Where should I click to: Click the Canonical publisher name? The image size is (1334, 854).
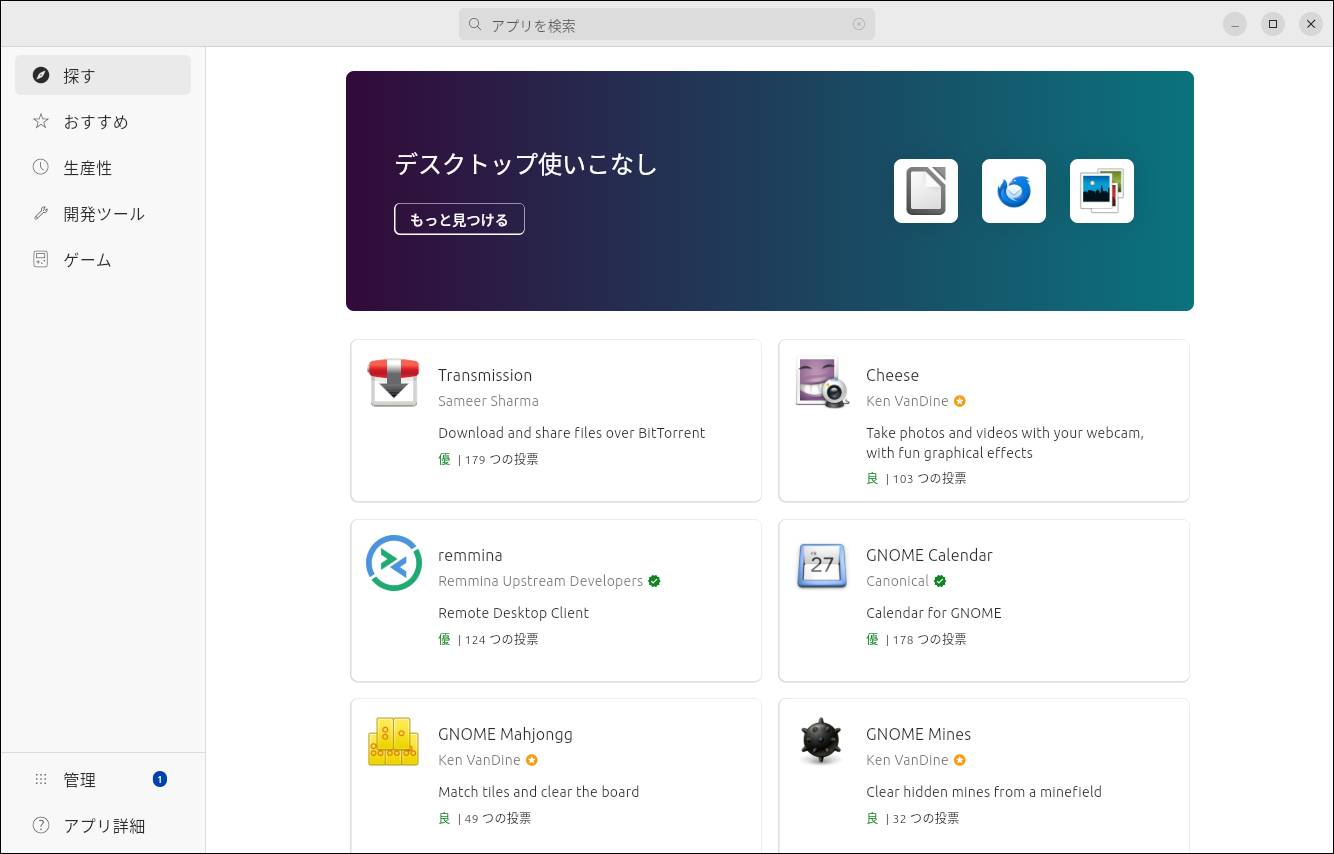(897, 581)
